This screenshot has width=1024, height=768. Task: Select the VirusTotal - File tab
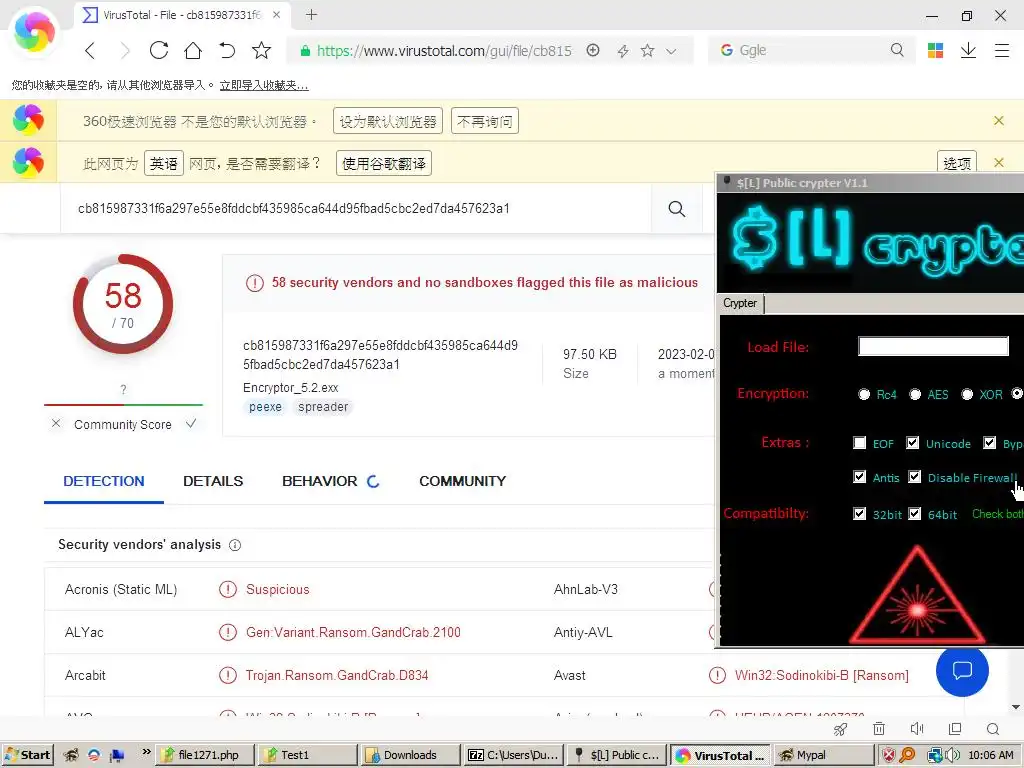click(182, 14)
